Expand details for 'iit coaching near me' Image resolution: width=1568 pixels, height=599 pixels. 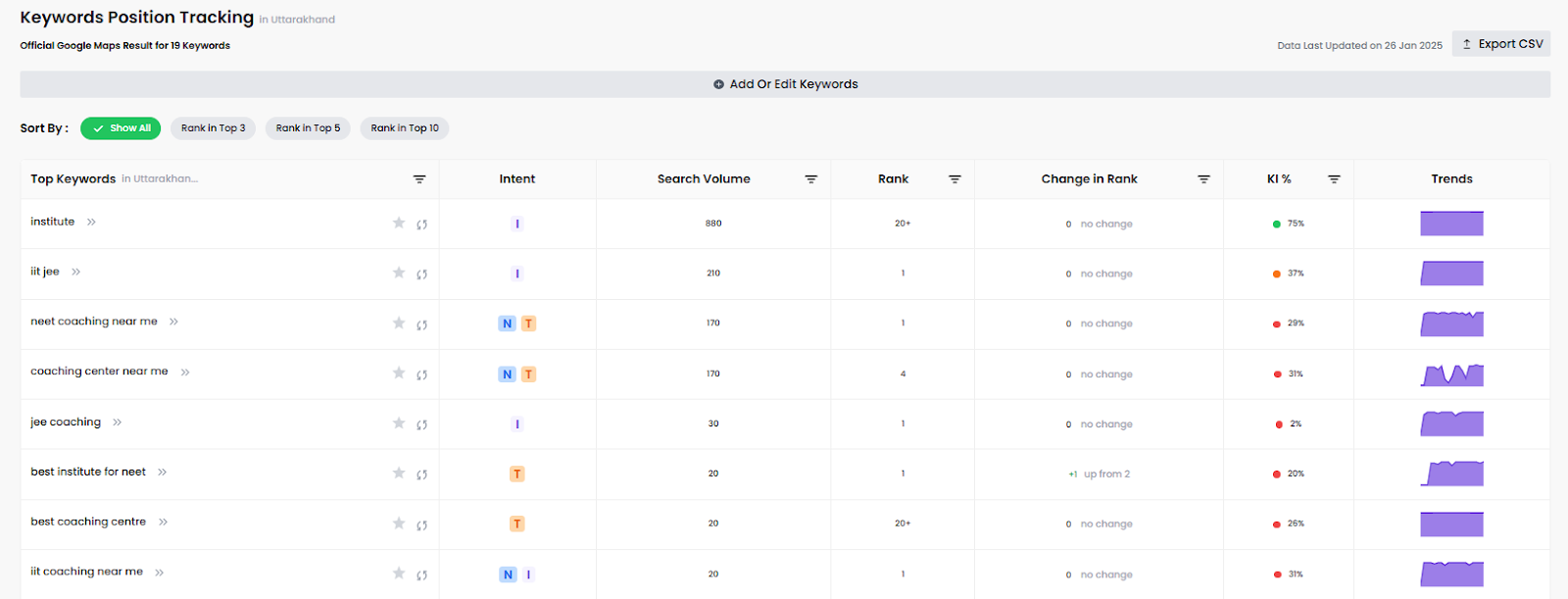[159, 573]
